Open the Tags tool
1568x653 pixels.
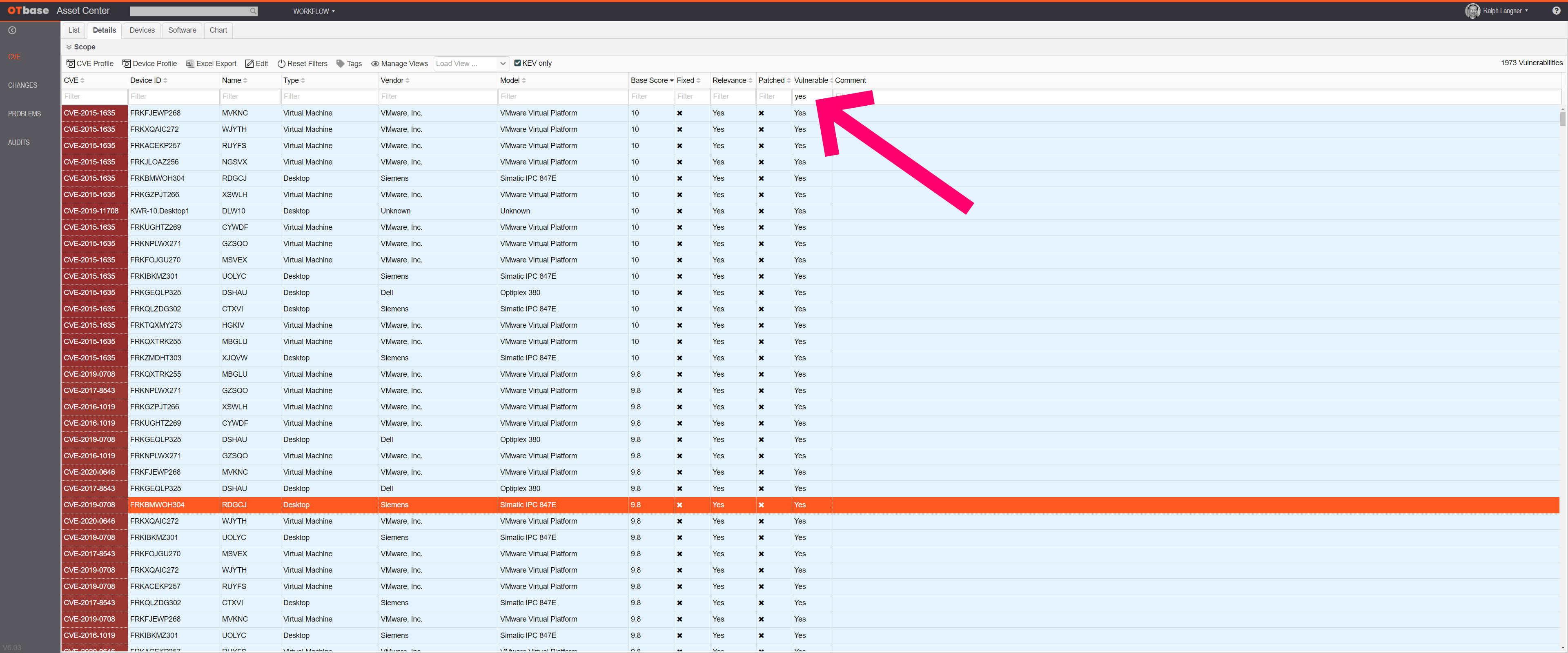(x=350, y=64)
